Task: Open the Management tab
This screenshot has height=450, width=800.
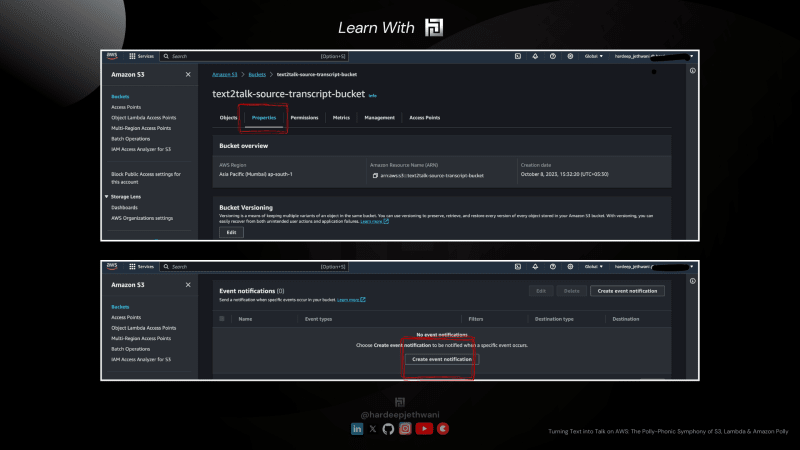Action: click(379, 117)
